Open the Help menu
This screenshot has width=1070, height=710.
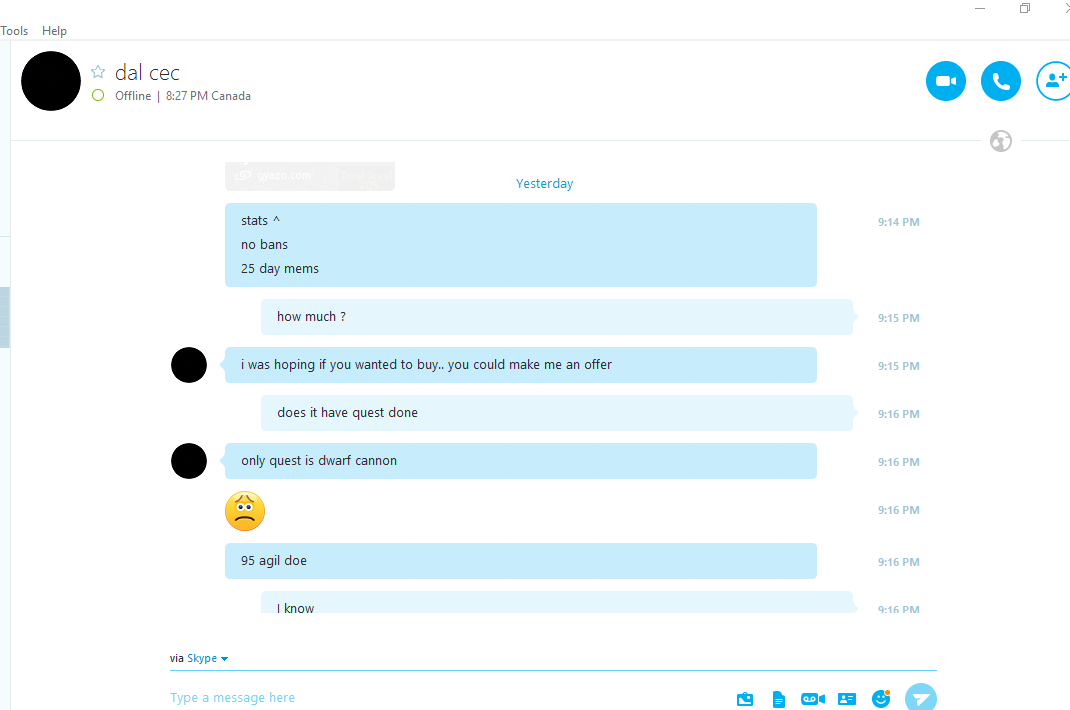pyautogui.click(x=54, y=31)
